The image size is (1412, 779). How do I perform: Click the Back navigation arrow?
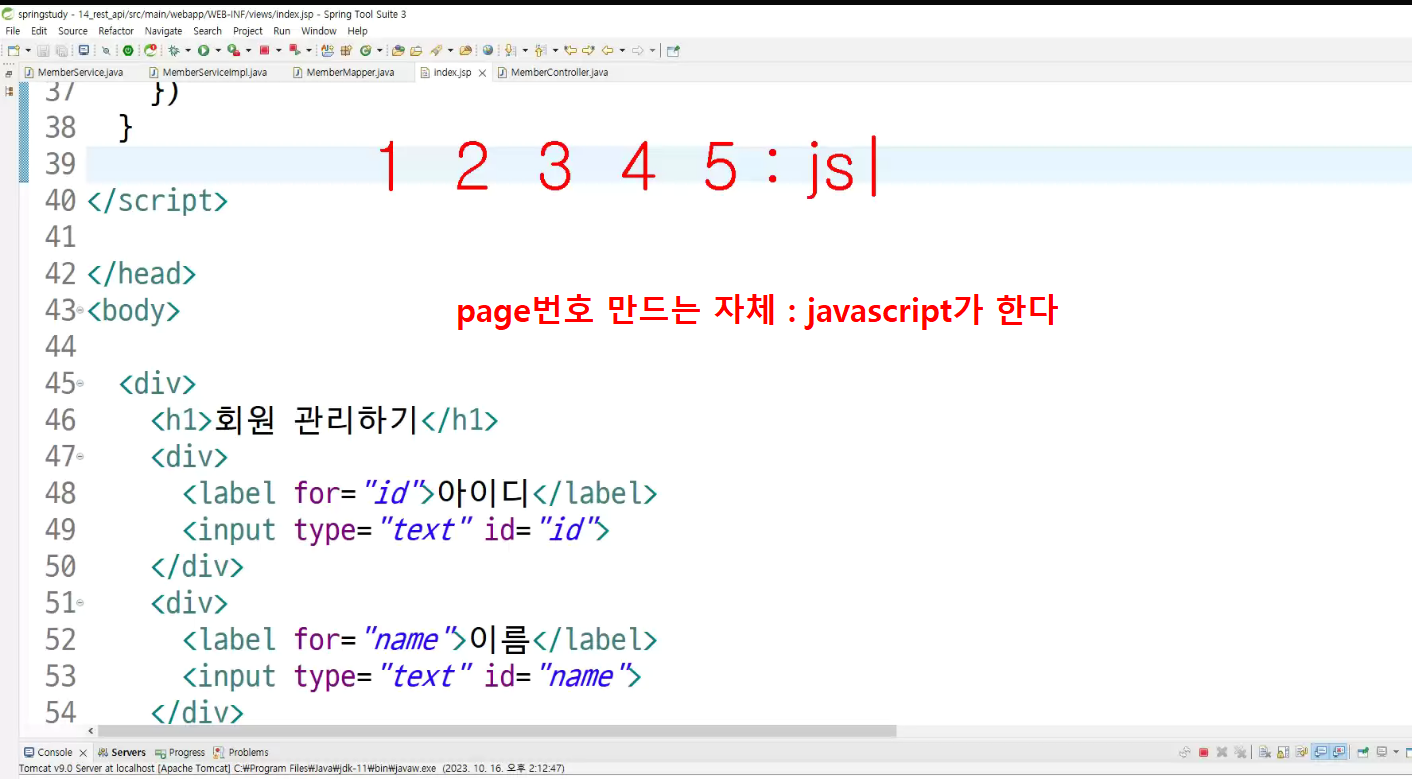point(607,50)
